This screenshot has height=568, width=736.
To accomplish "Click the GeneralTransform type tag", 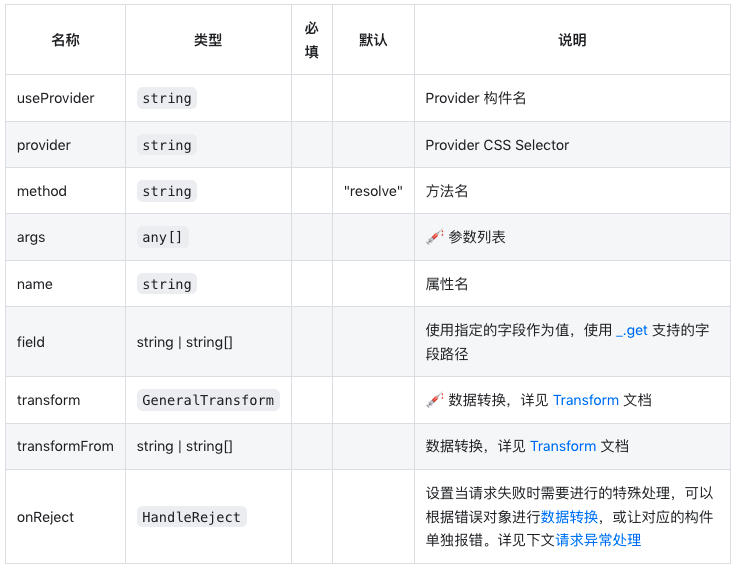I will click(x=208, y=400).
